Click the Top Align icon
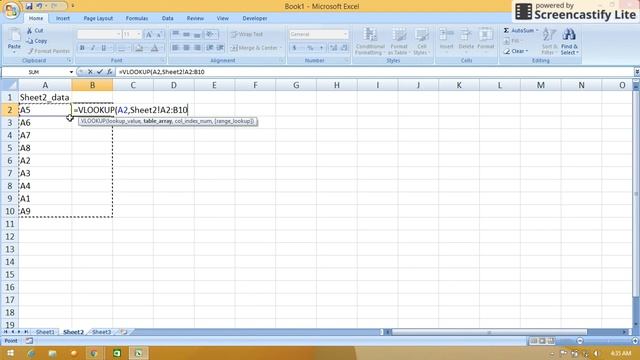 tap(176, 34)
